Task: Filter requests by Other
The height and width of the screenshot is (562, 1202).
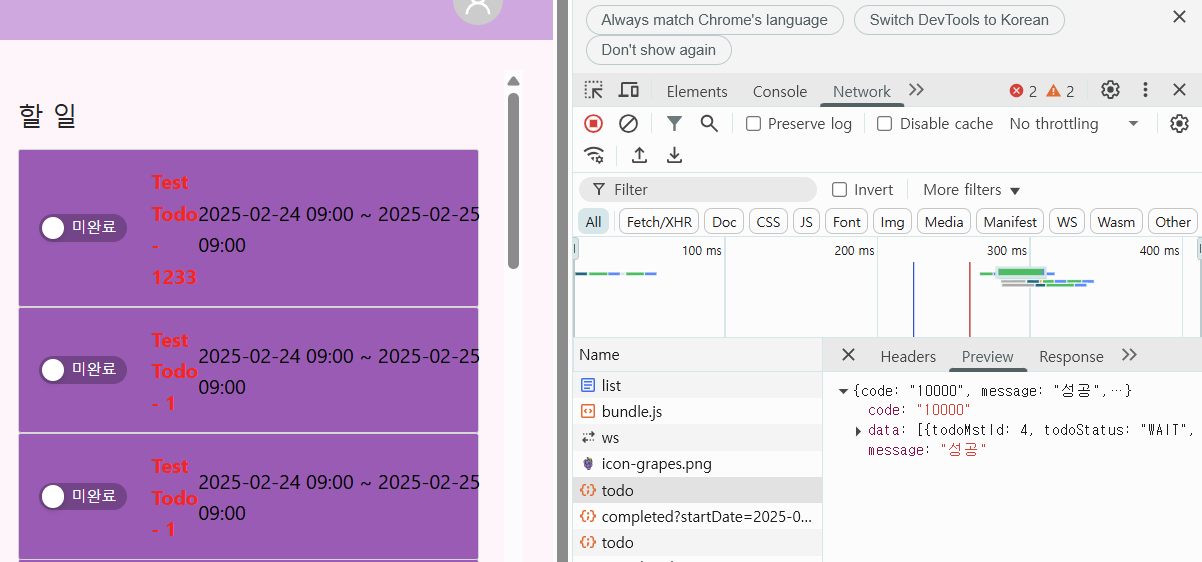Action: click(x=1173, y=222)
